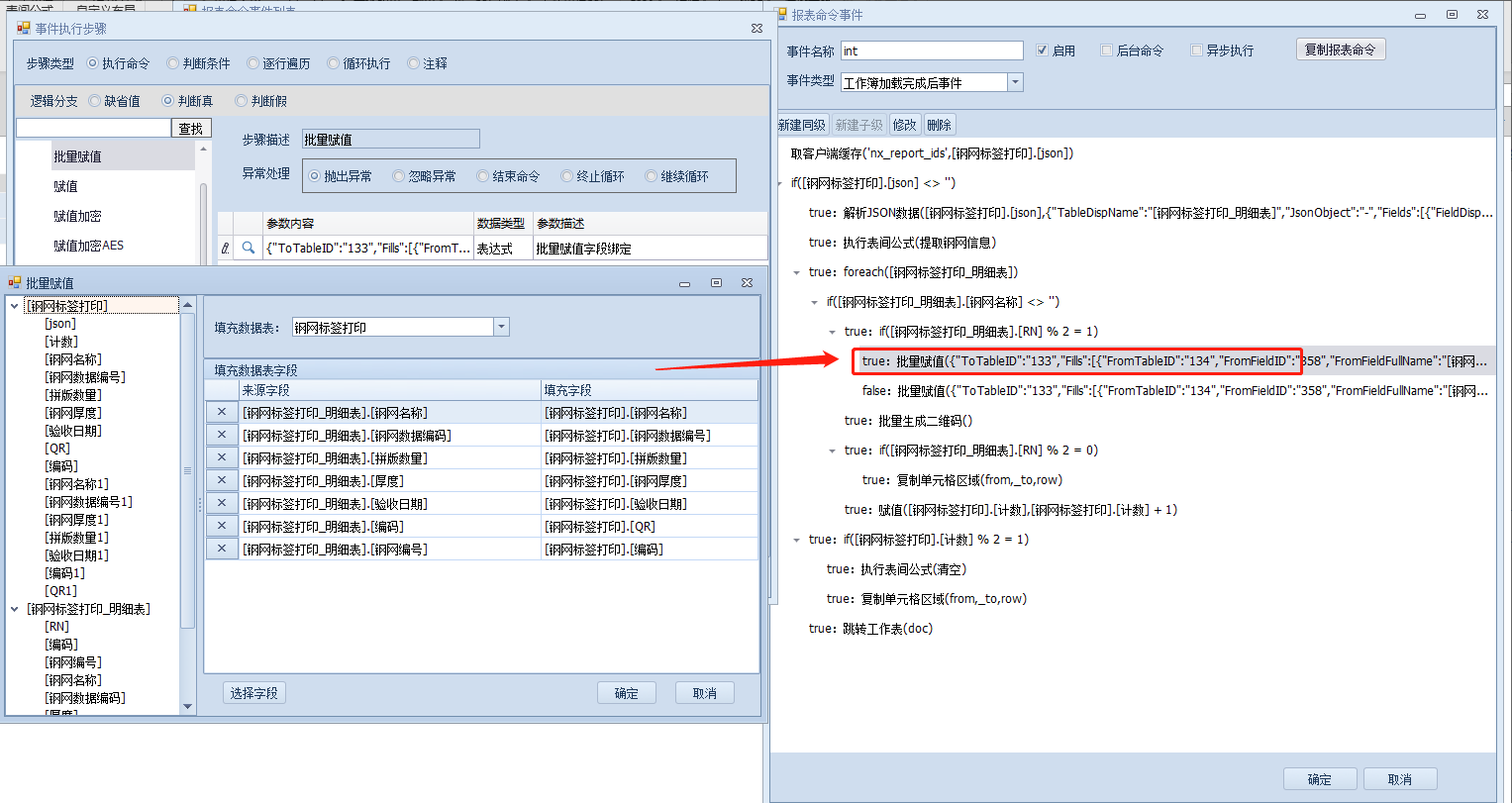1512x803 pixels.
Task: Enable the 异步执行 checkbox
Action: [1196, 50]
